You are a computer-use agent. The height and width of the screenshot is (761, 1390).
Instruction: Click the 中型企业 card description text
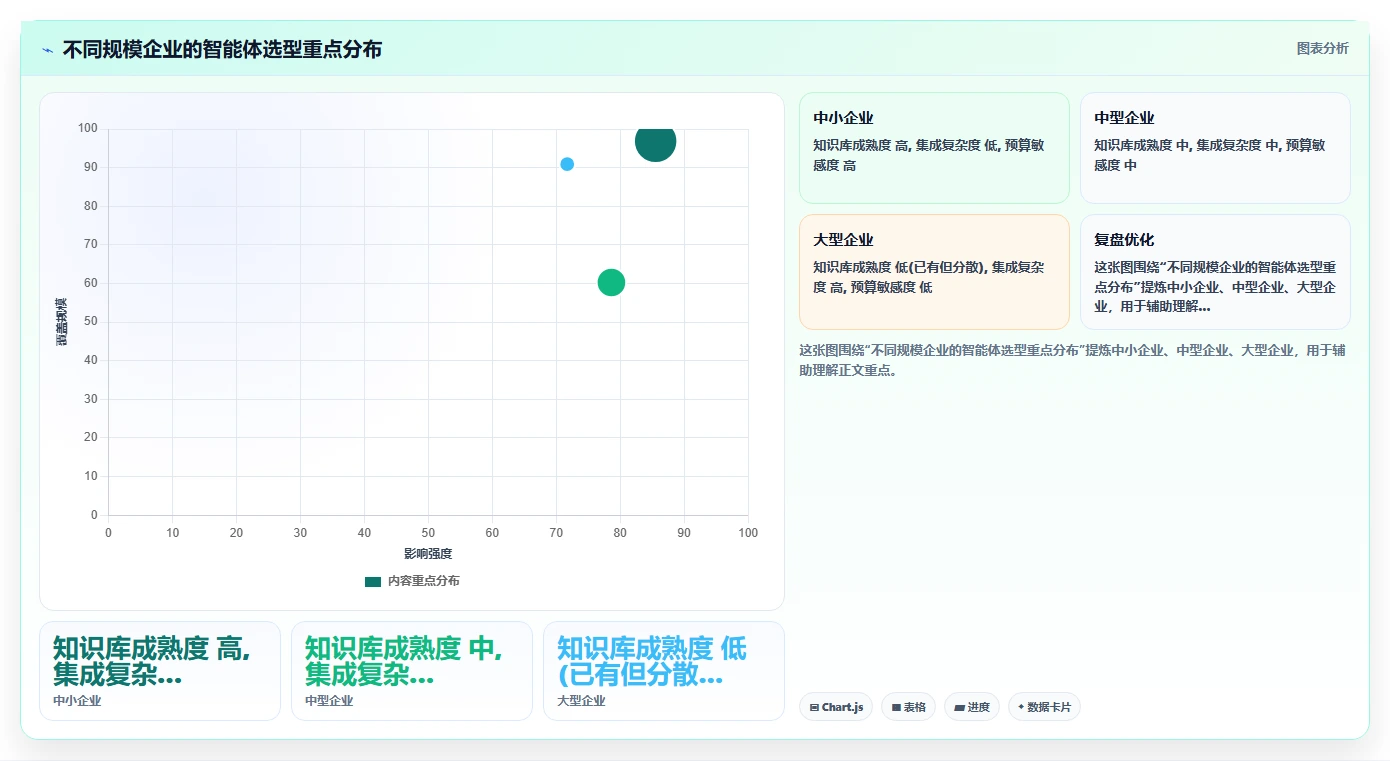[1210, 155]
